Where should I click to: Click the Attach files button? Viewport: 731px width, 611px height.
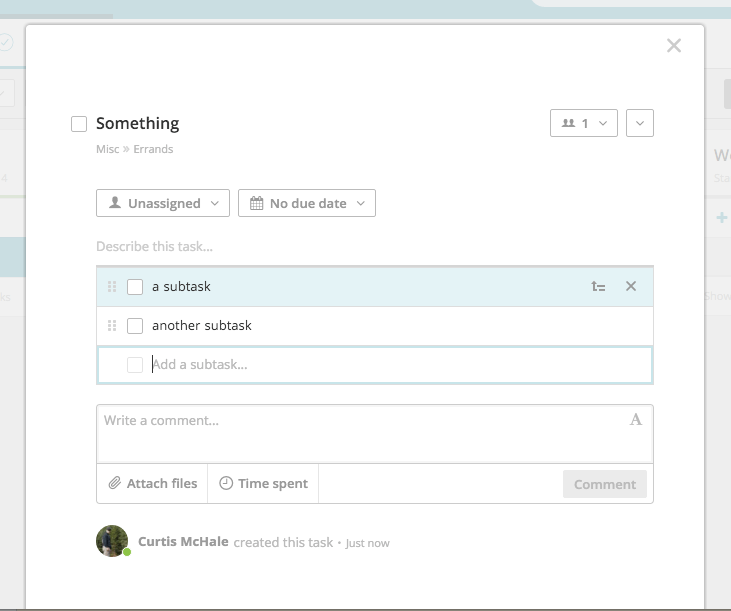(153, 483)
